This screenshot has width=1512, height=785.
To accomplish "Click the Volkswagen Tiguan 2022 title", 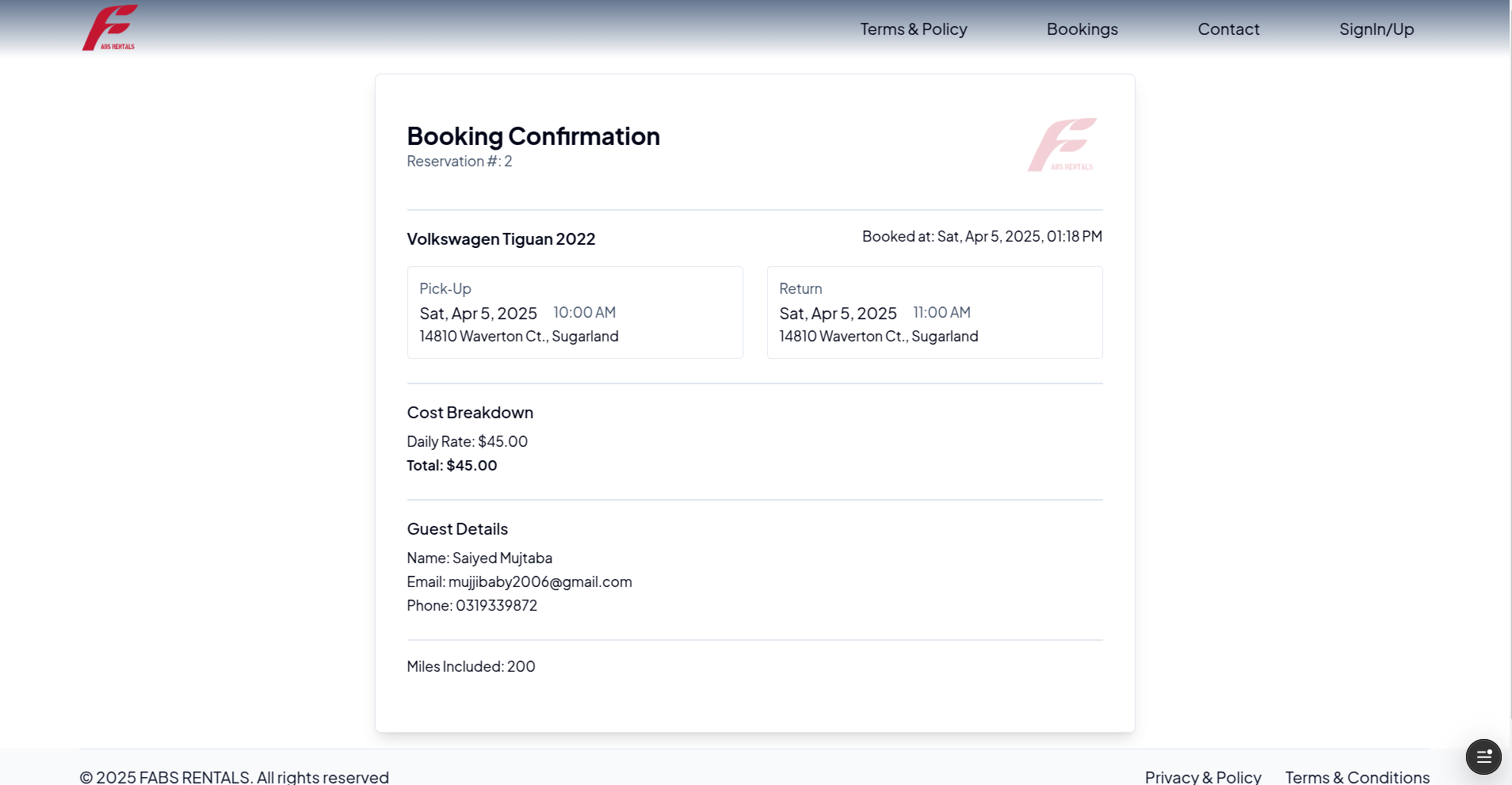I will 501,239.
